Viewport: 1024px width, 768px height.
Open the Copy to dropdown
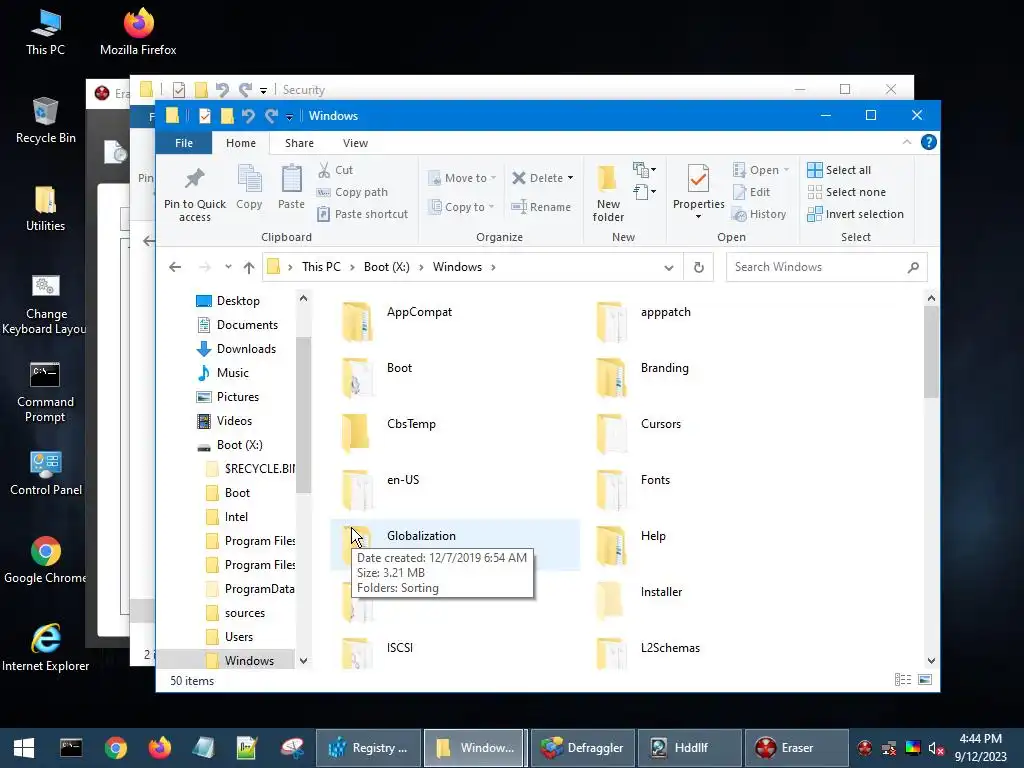coord(461,207)
